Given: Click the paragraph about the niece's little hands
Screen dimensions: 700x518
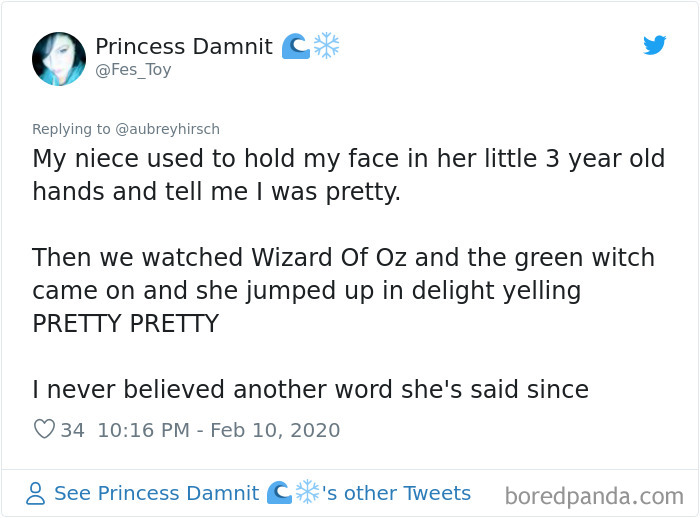Looking at the screenshot, I should pyautogui.click(x=348, y=175).
